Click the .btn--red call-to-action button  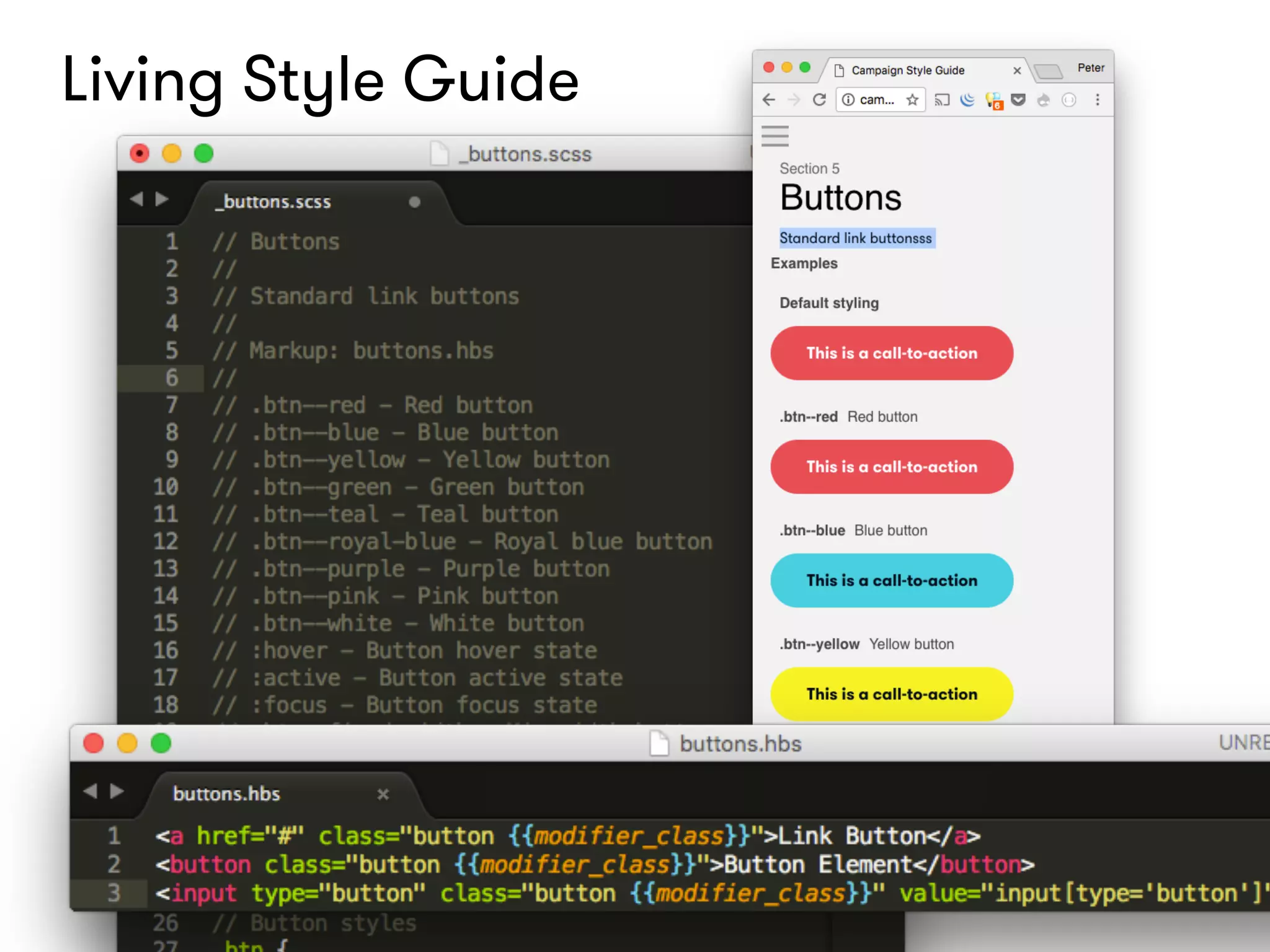click(892, 467)
